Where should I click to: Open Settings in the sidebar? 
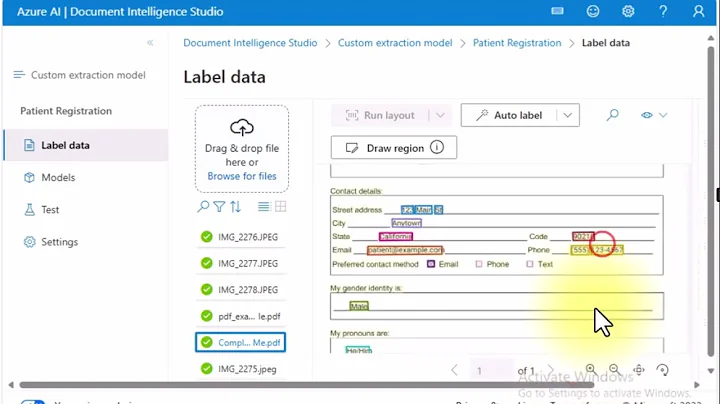59,241
